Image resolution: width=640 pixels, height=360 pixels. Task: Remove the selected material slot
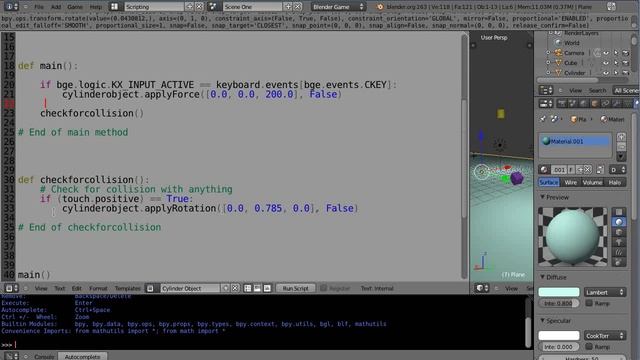click(621, 147)
